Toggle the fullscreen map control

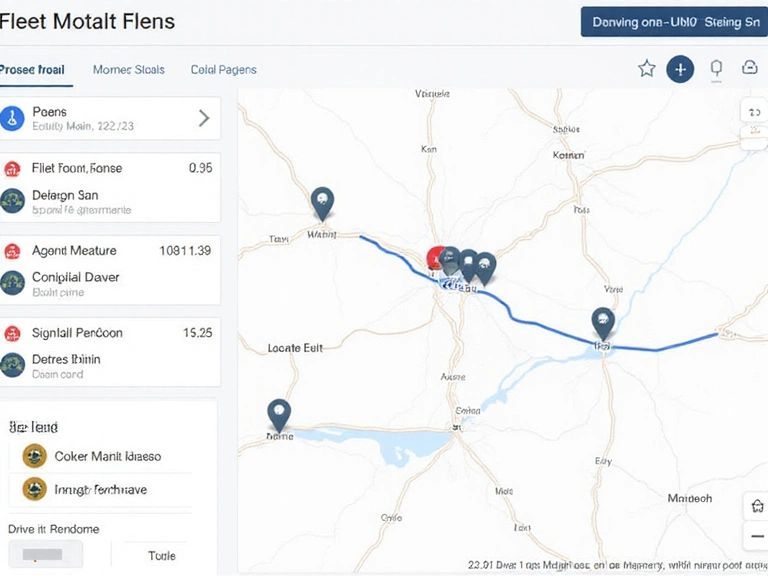point(753,113)
